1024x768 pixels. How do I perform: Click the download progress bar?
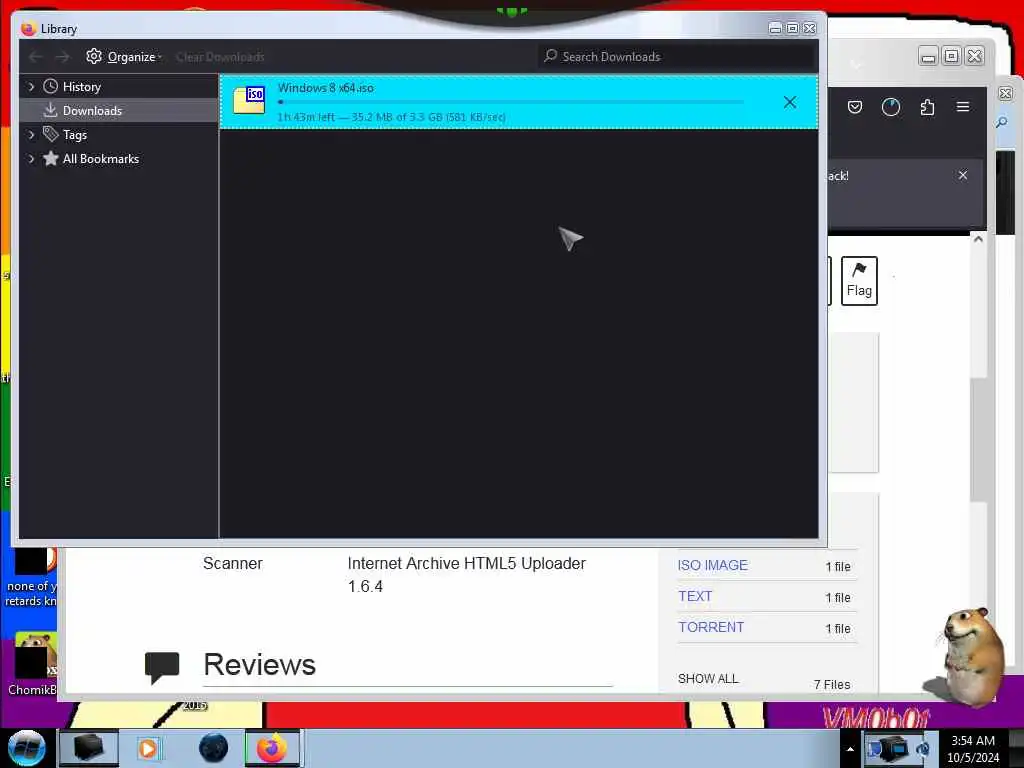tap(511, 102)
